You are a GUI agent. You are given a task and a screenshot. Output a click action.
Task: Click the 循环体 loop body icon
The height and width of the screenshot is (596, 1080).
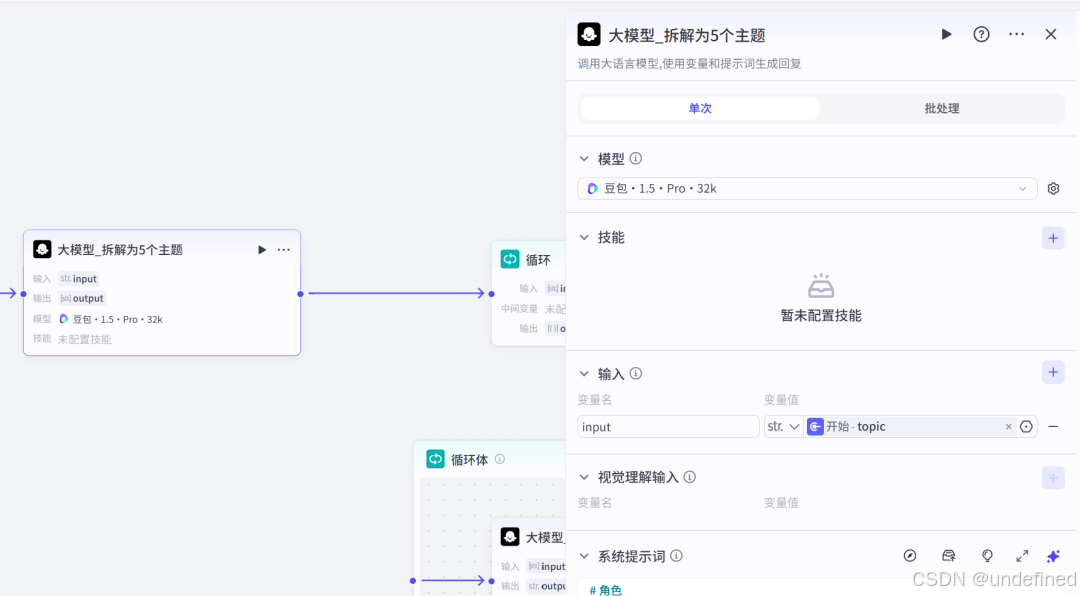[435, 459]
